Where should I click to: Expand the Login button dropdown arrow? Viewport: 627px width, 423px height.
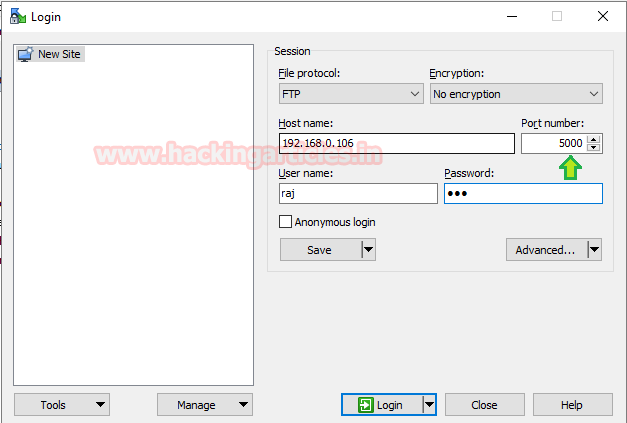429,405
